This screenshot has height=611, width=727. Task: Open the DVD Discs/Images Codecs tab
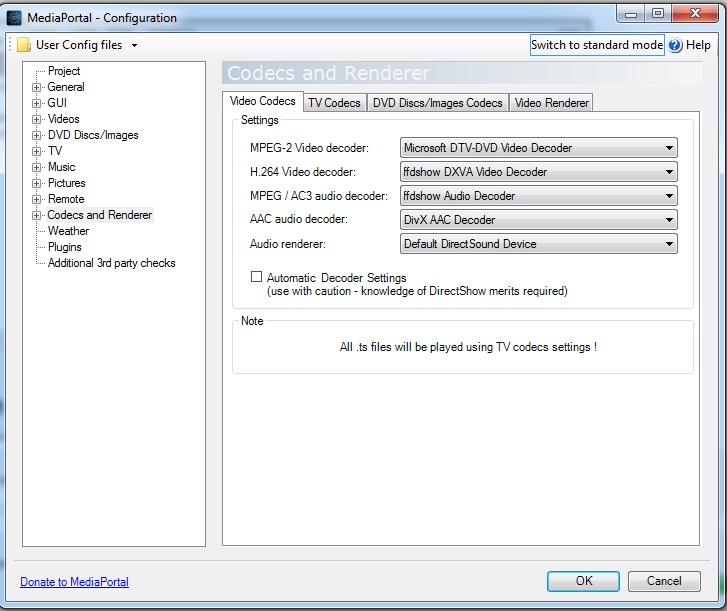438,103
